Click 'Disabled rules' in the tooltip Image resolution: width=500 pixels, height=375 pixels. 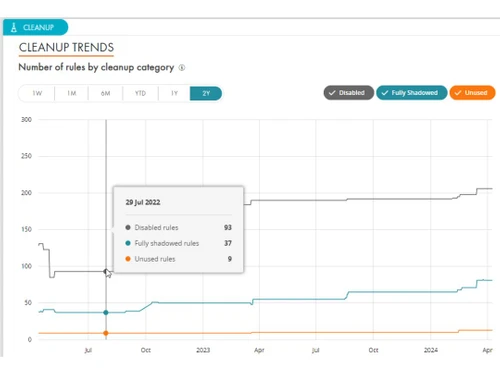coord(156,228)
